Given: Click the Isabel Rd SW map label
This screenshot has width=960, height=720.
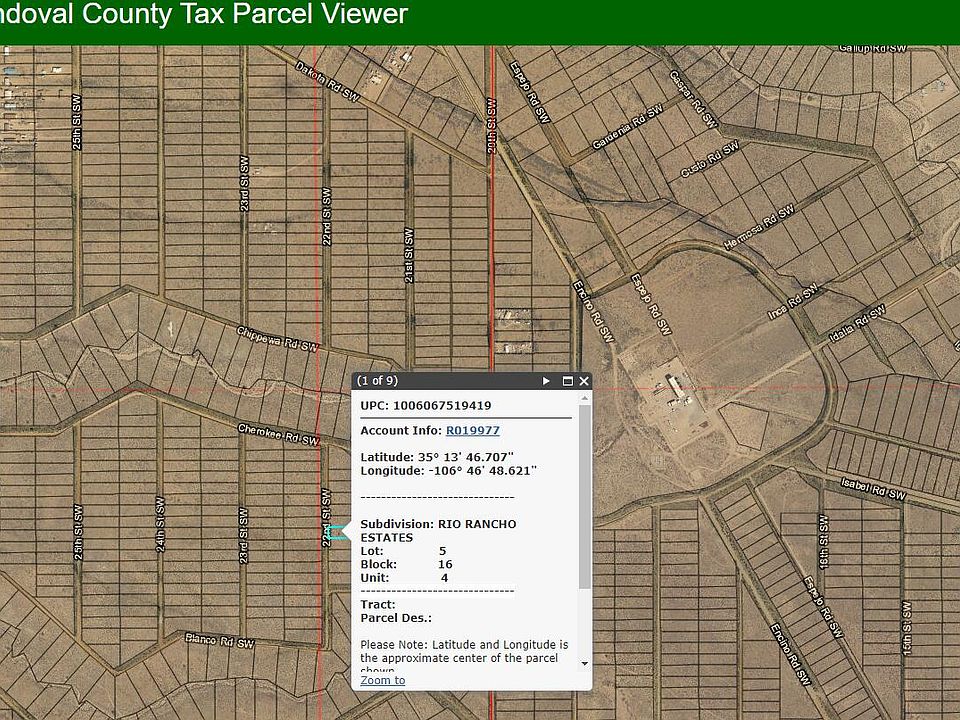Looking at the screenshot, I should (873, 489).
